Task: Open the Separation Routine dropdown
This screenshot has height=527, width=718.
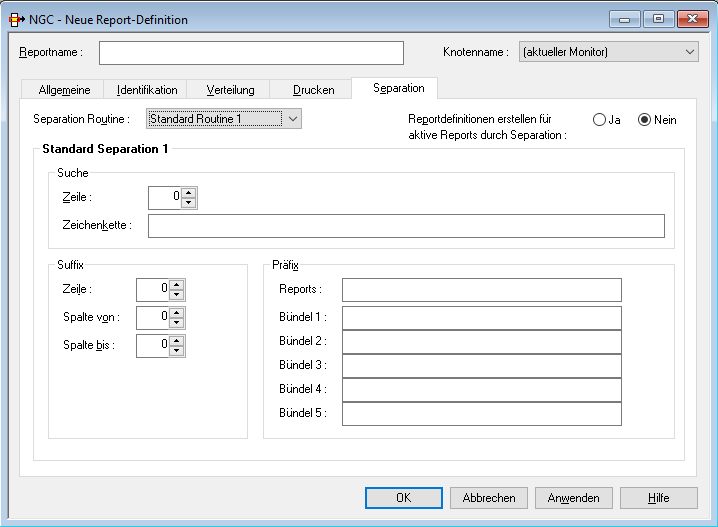Action: coord(292,120)
